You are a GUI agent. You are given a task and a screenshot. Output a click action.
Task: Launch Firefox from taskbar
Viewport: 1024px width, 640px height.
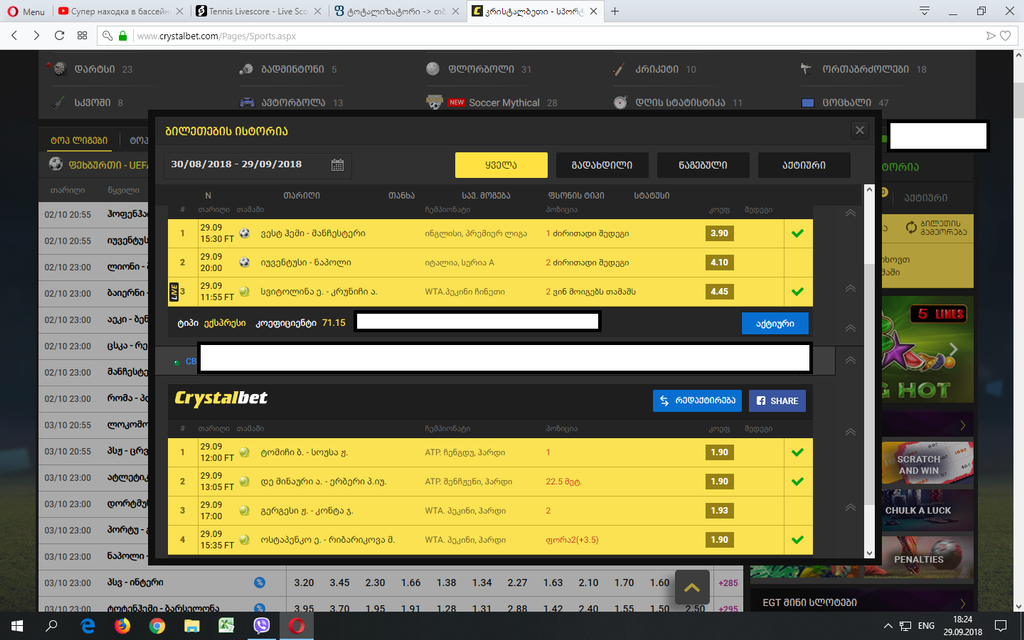(122, 626)
